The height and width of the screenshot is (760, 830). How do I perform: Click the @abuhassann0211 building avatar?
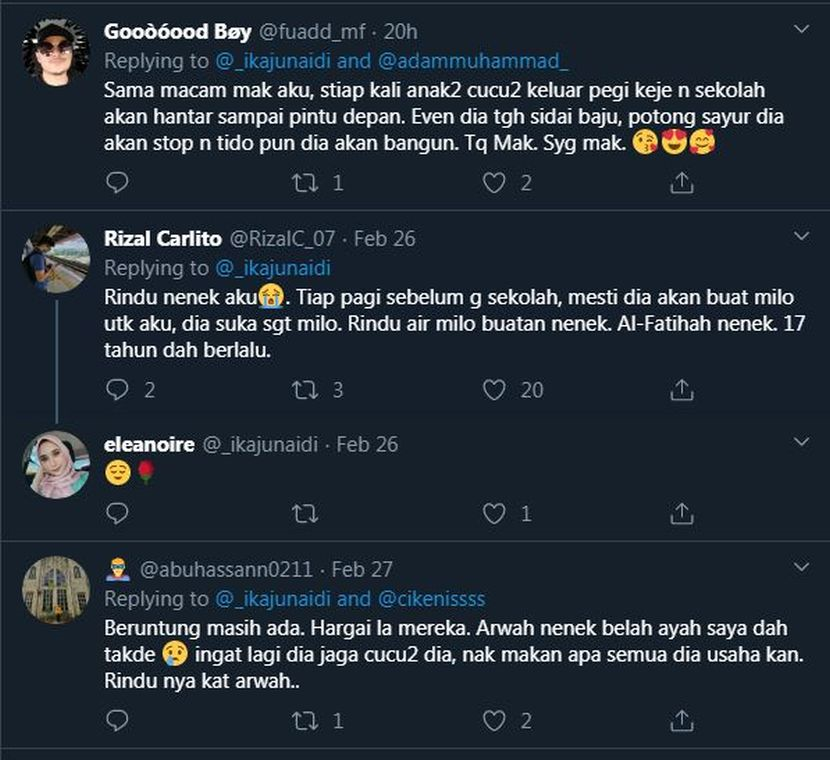[x=56, y=589]
